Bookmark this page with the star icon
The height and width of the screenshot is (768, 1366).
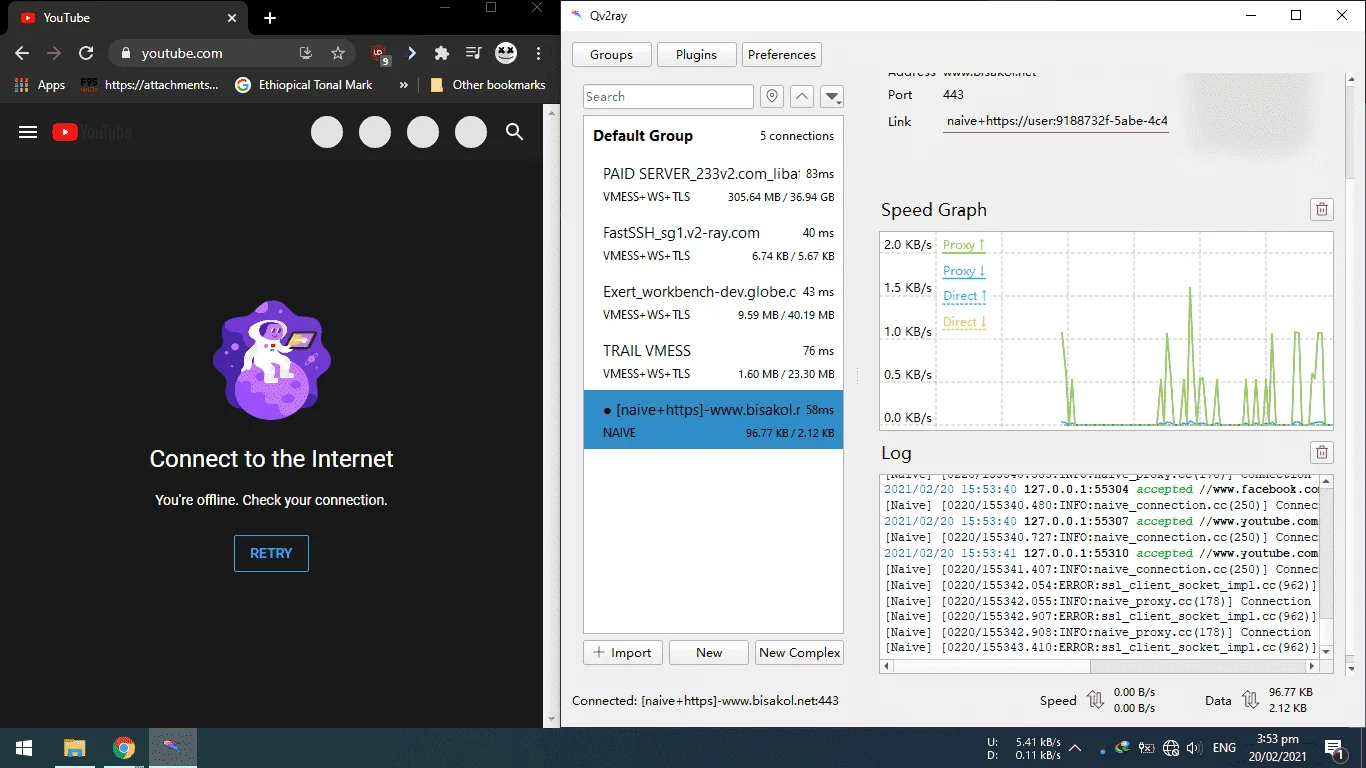pos(338,53)
